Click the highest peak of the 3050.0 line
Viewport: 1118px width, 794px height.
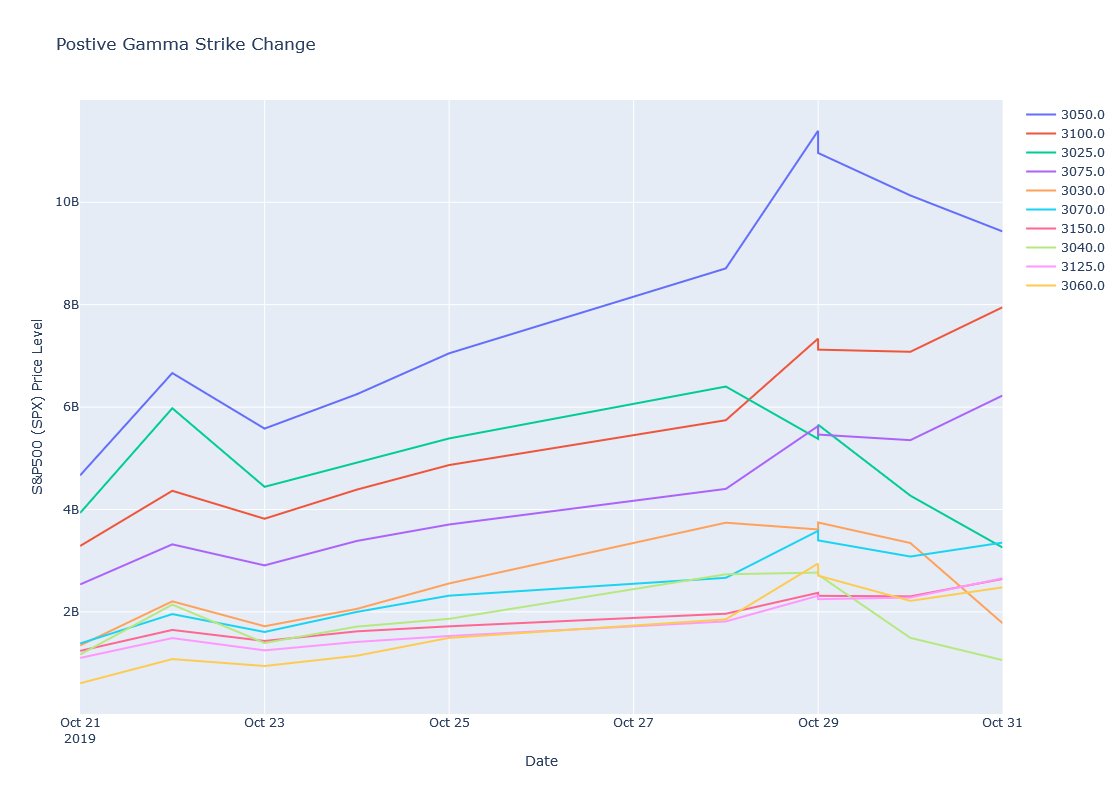tap(817, 131)
